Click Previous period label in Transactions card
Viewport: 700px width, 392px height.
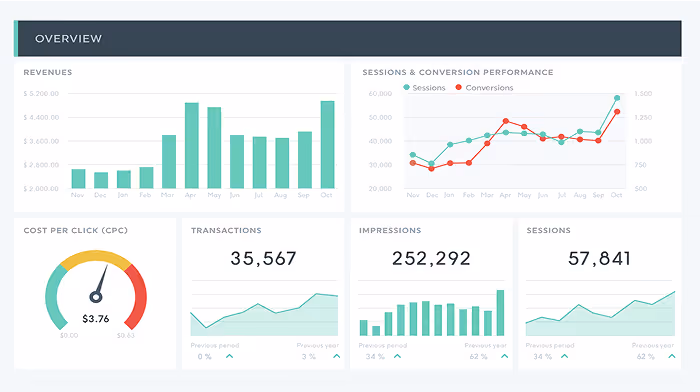pos(215,346)
